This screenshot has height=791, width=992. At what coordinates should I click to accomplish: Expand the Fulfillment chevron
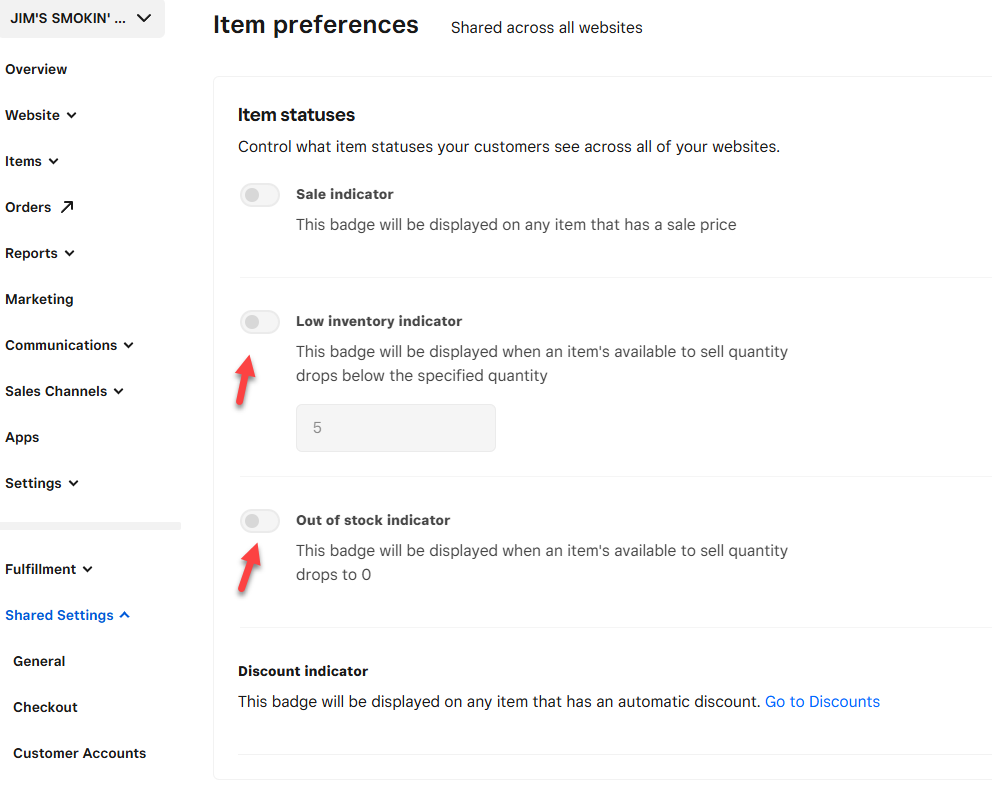click(88, 570)
